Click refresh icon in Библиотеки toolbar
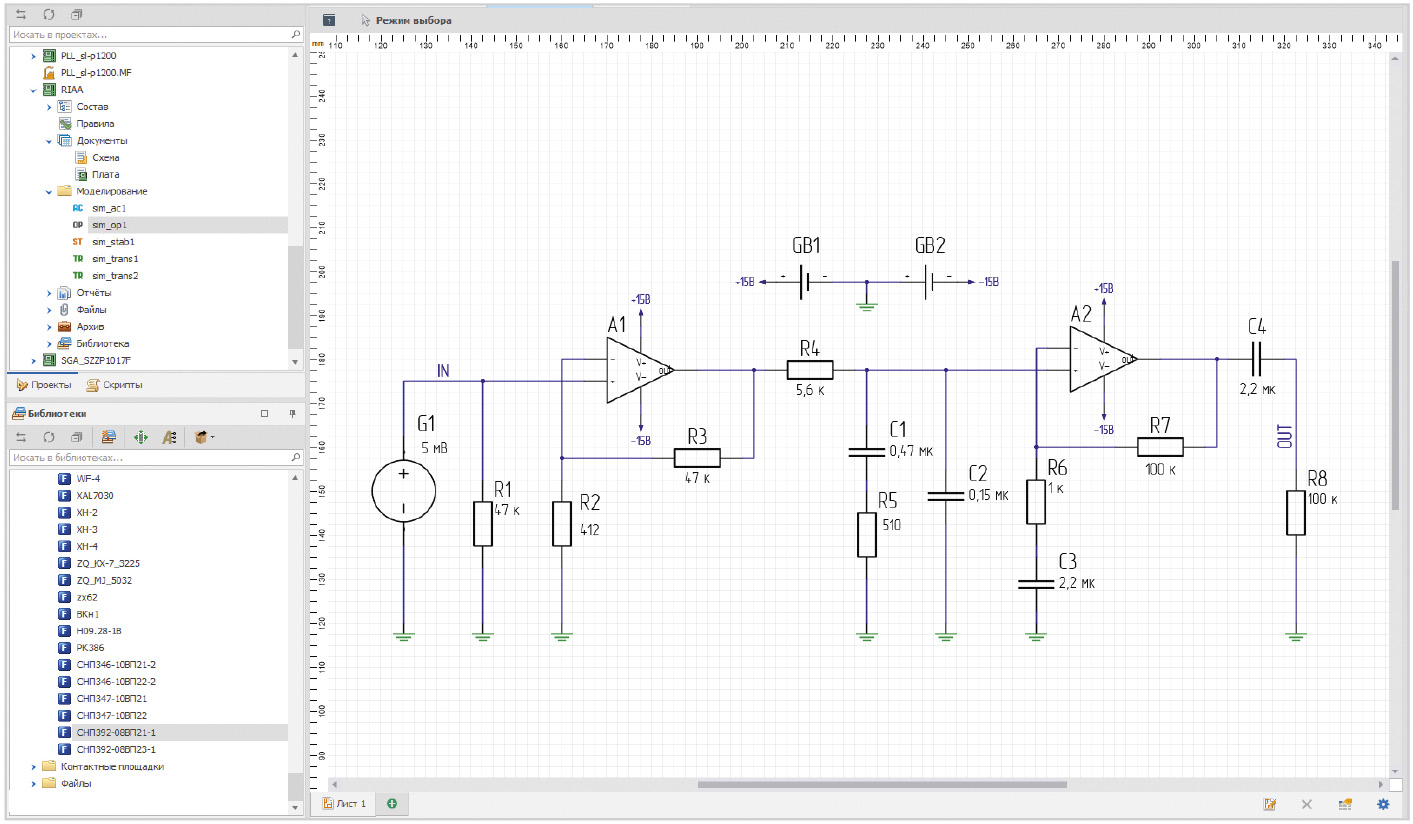 47,437
